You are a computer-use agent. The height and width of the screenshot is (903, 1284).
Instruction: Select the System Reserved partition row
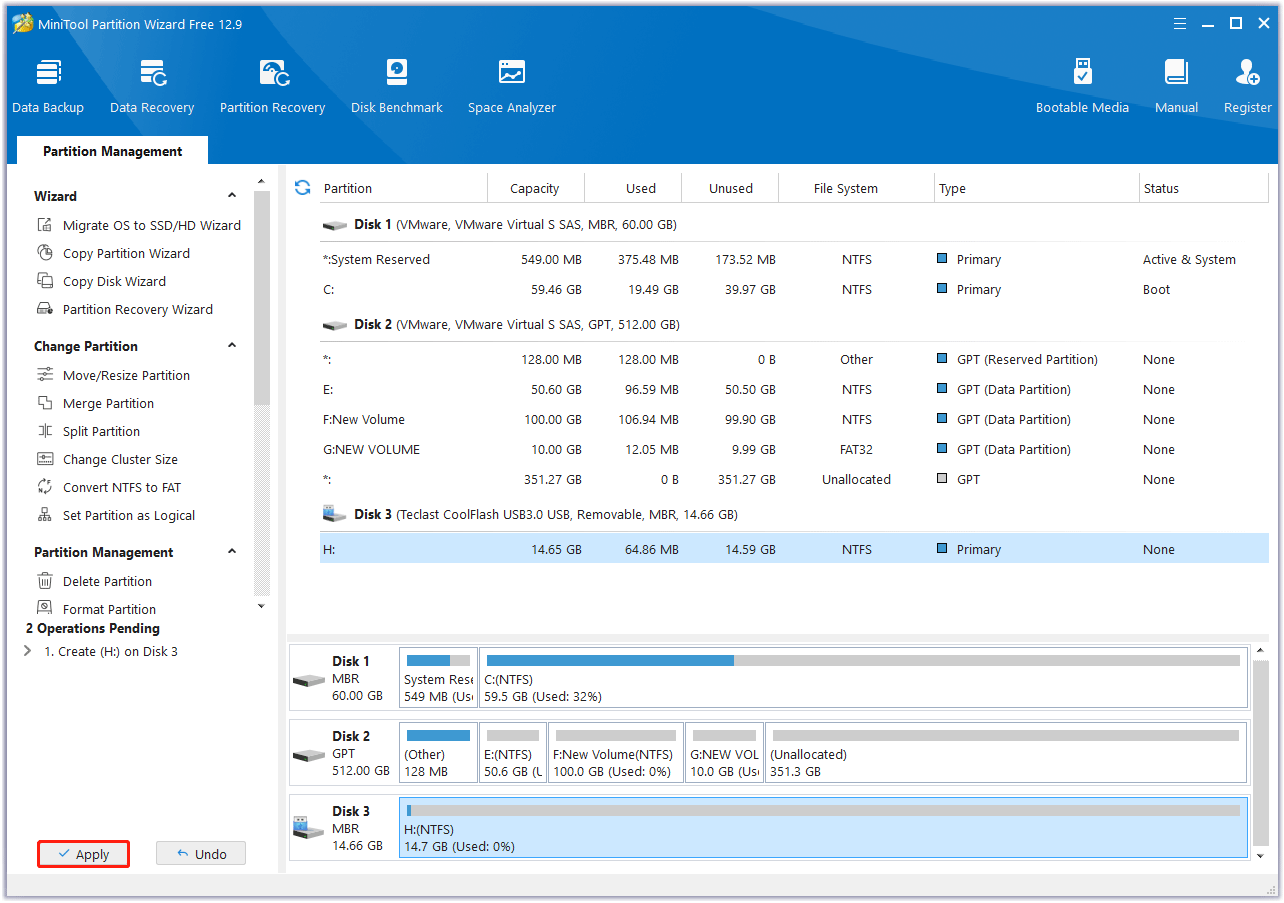(x=794, y=259)
